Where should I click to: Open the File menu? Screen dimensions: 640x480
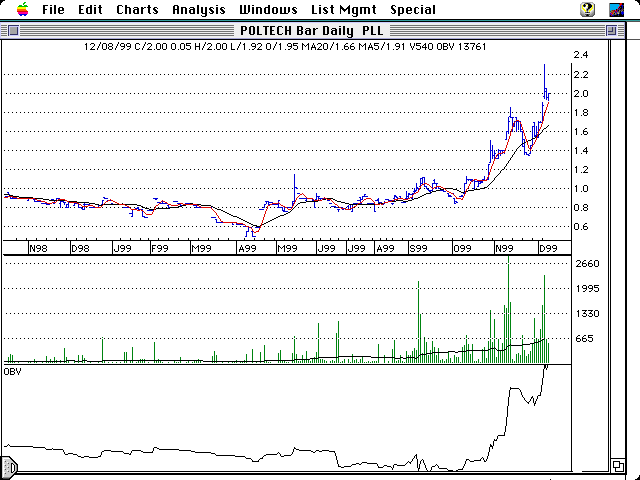pos(53,9)
